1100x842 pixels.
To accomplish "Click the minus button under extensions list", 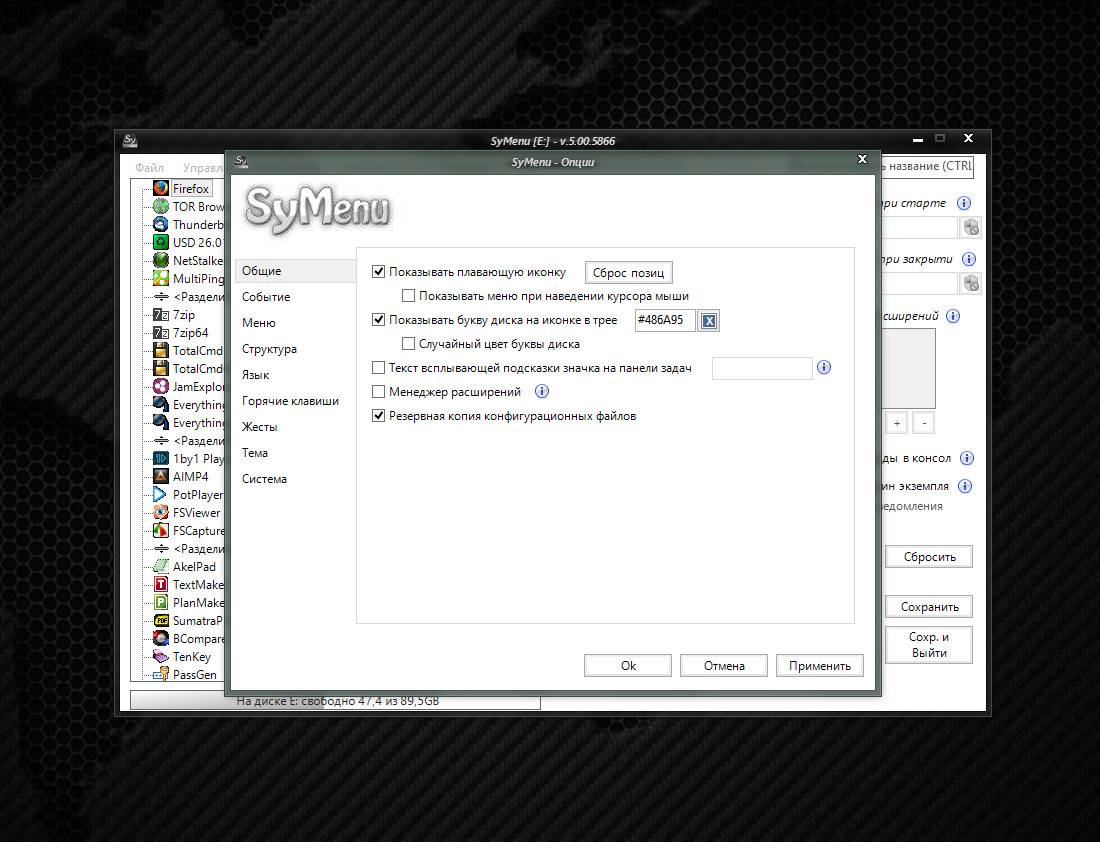I will point(924,423).
